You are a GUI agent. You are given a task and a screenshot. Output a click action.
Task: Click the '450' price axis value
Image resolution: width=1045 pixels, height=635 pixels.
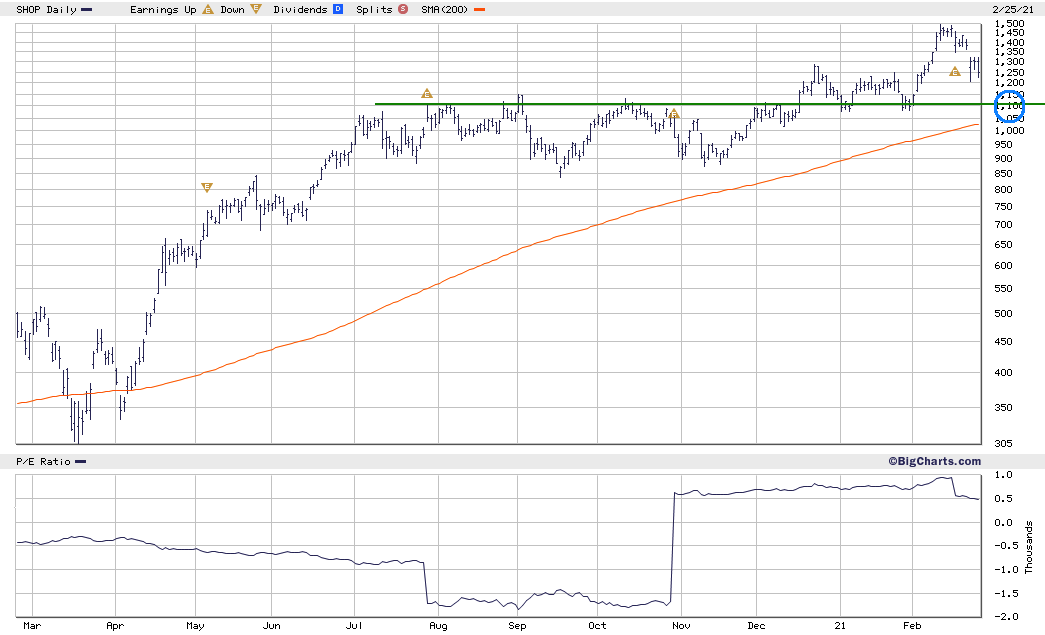(x=1003, y=341)
